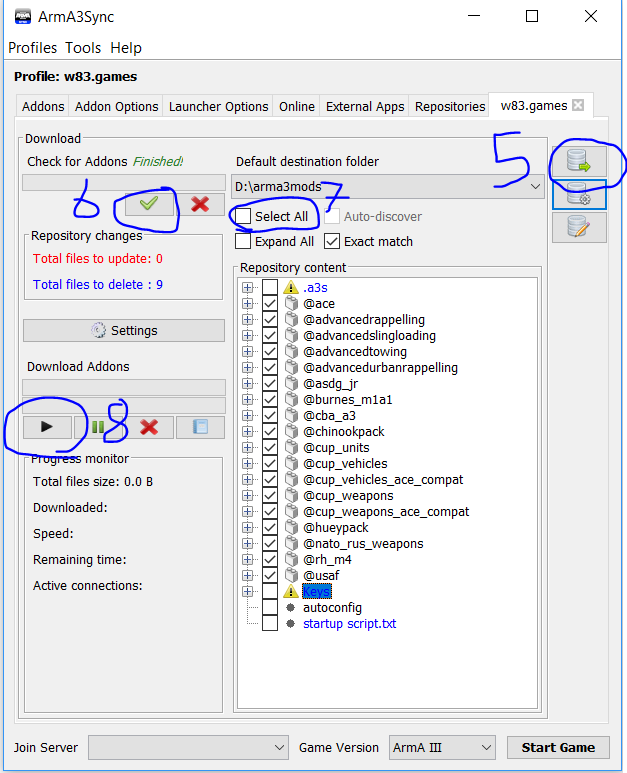Check the autoconfig checkbox

(270, 607)
